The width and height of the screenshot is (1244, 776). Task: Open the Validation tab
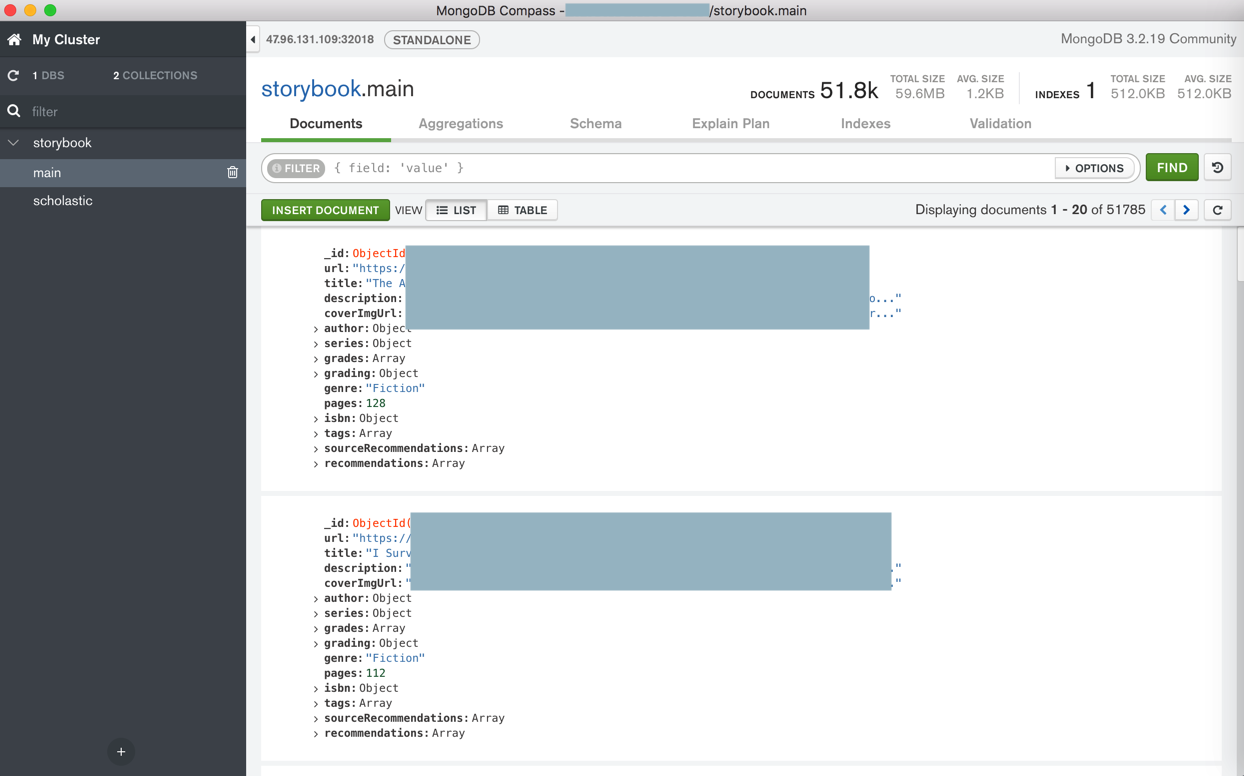[x=1001, y=124]
